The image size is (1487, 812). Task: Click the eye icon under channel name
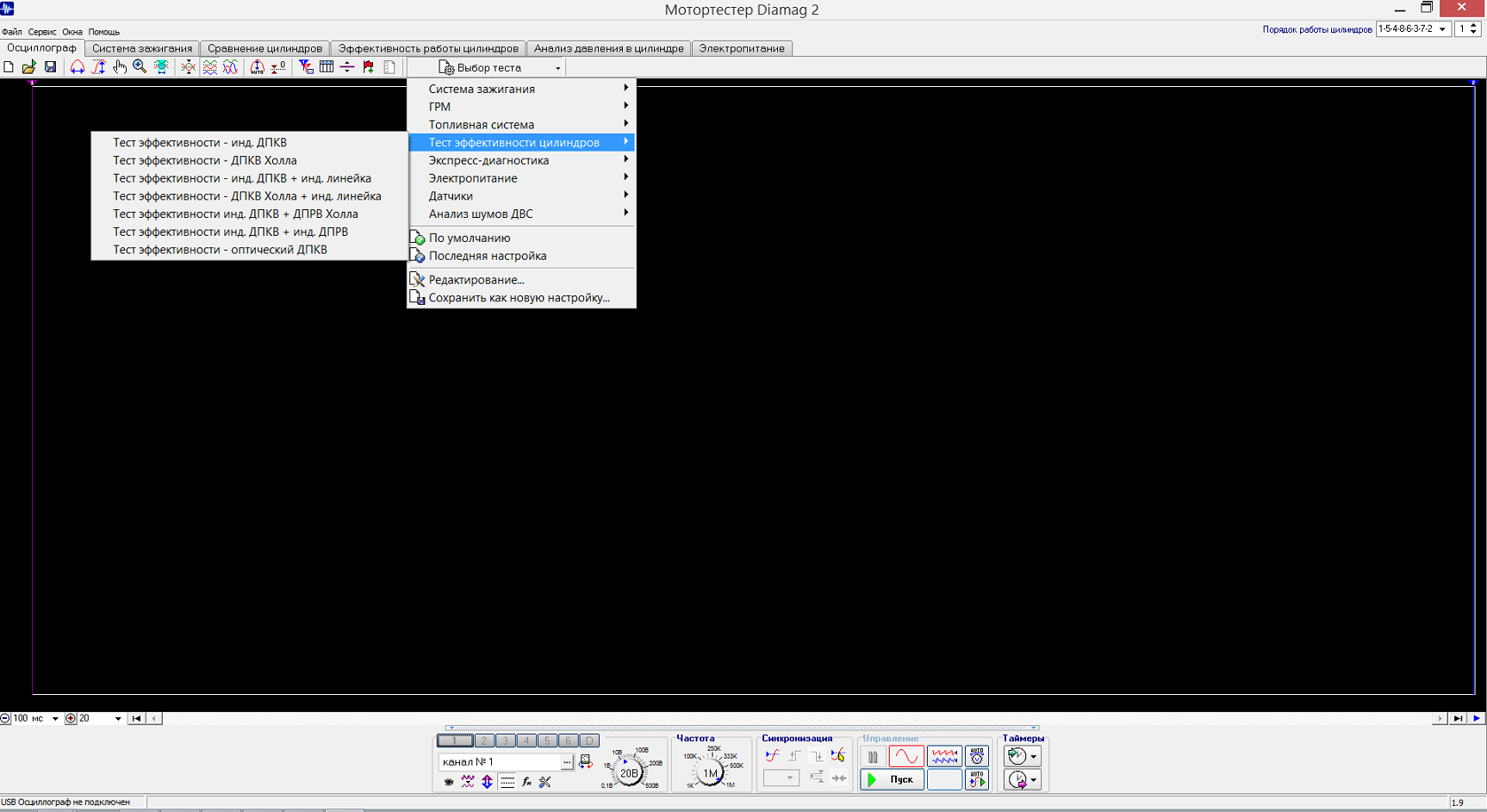pyautogui.click(x=448, y=782)
